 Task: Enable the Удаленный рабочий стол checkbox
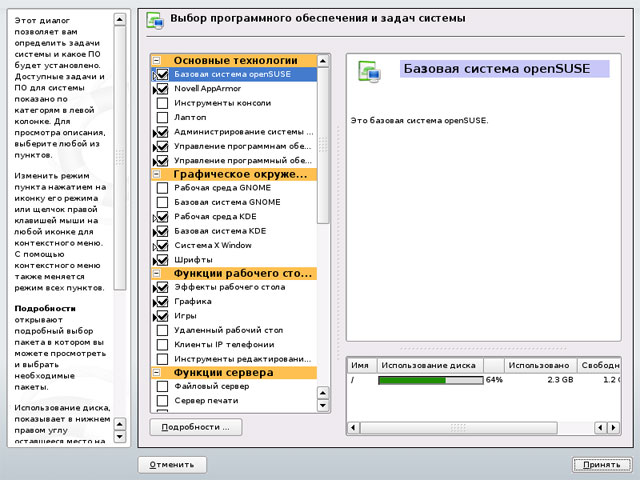pyautogui.click(x=162, y=330)
